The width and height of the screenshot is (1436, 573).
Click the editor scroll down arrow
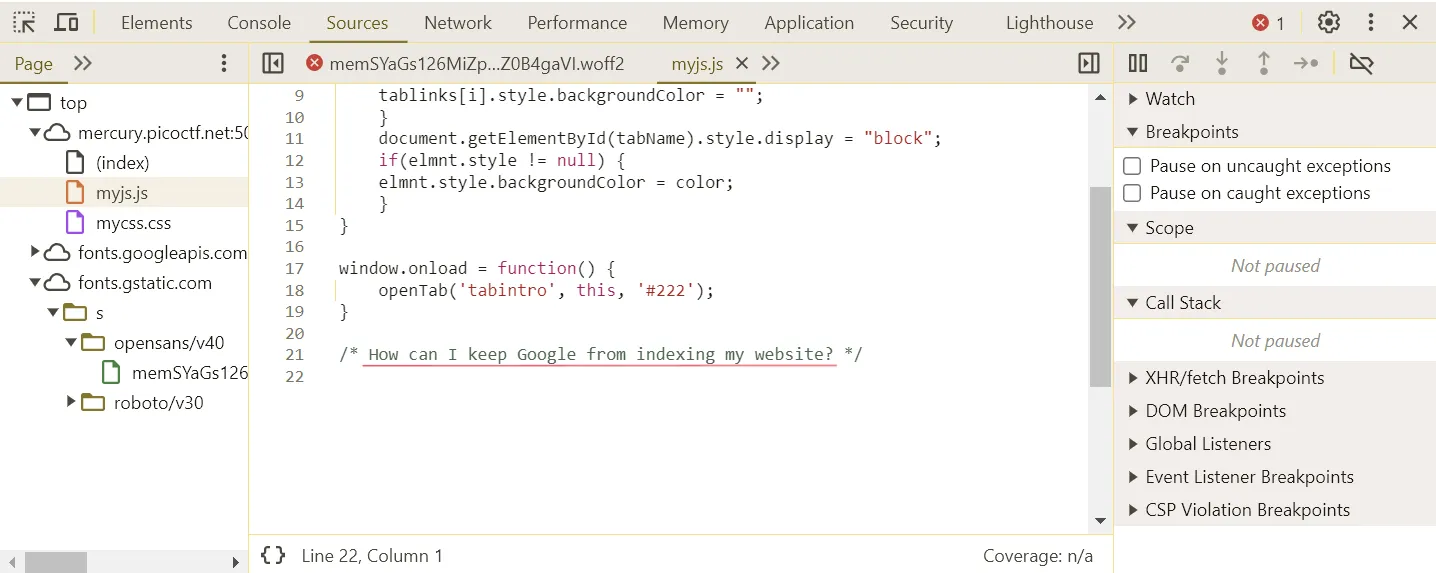point(1100,520)
